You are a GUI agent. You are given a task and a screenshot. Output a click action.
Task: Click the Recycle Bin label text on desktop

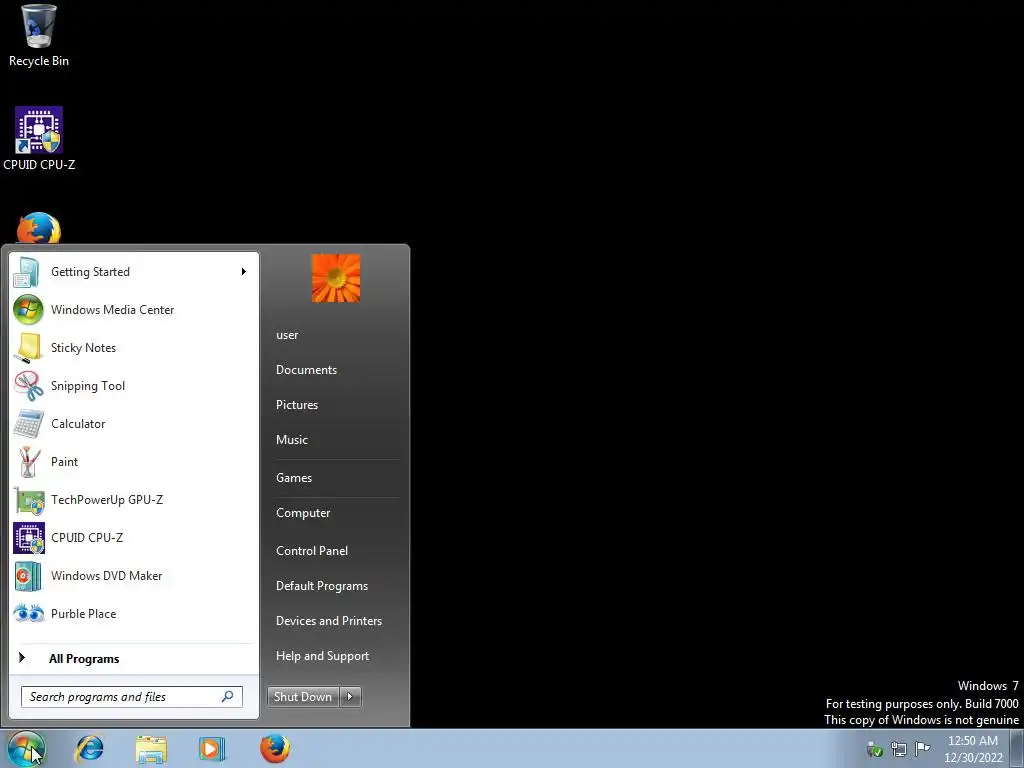tap(39, 61)
